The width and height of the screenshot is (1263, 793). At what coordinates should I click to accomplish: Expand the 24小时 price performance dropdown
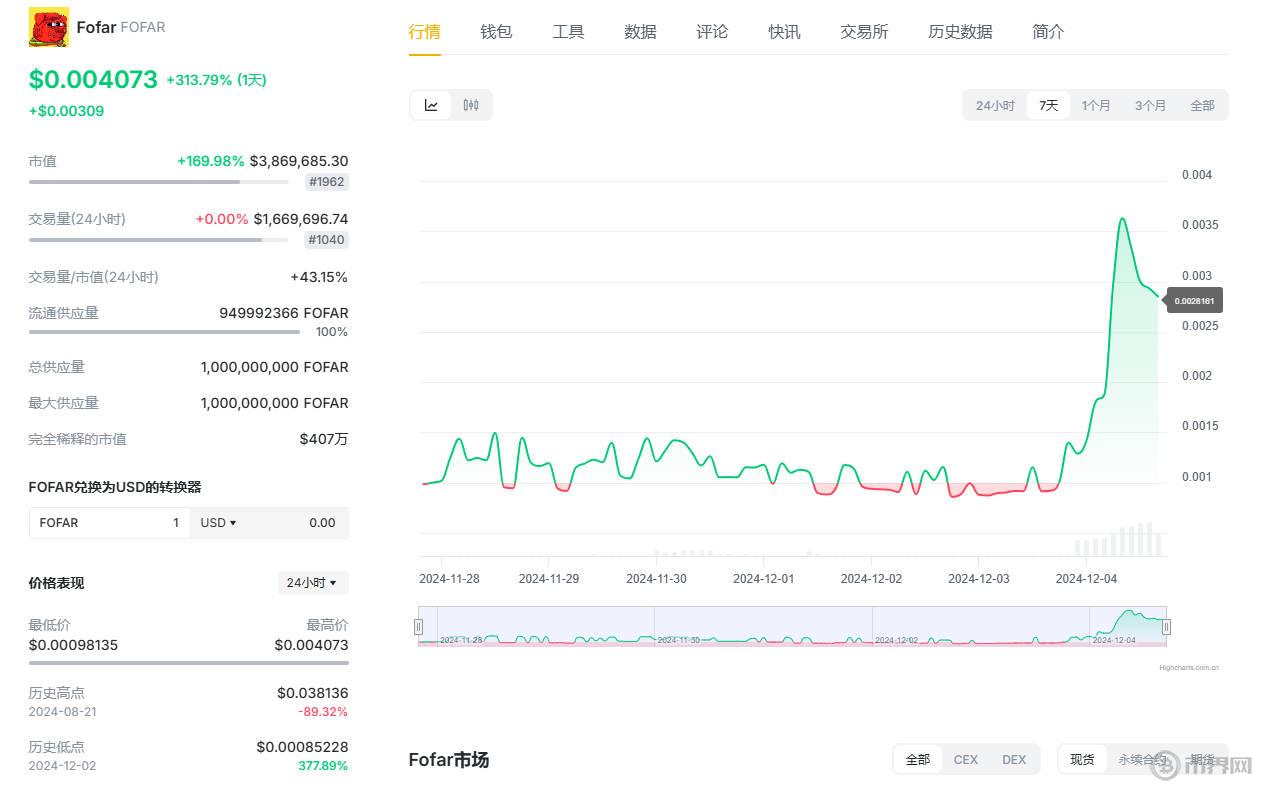(x=312, y=583)
